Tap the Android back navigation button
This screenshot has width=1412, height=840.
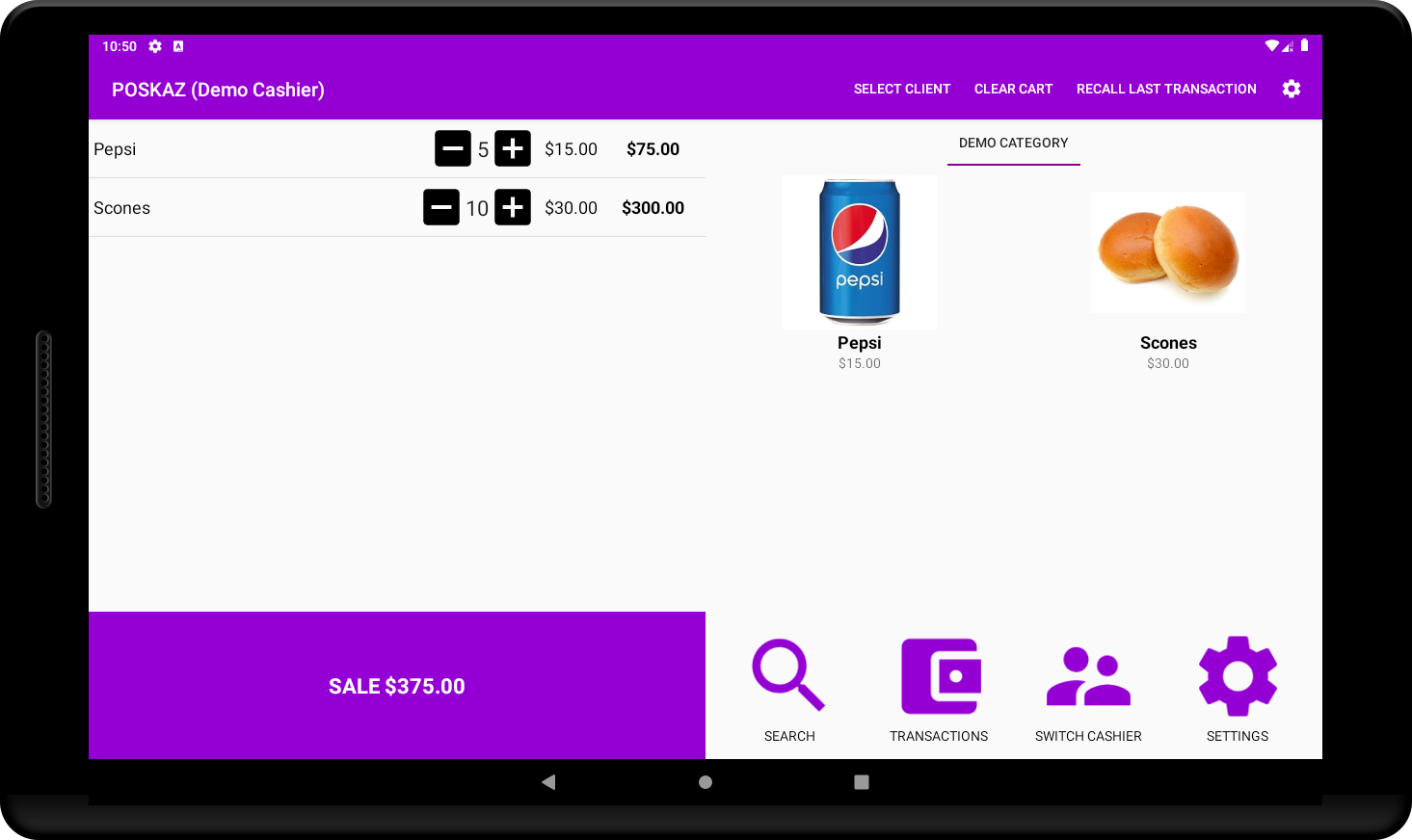pyautogui.click(x=548, y=782)
